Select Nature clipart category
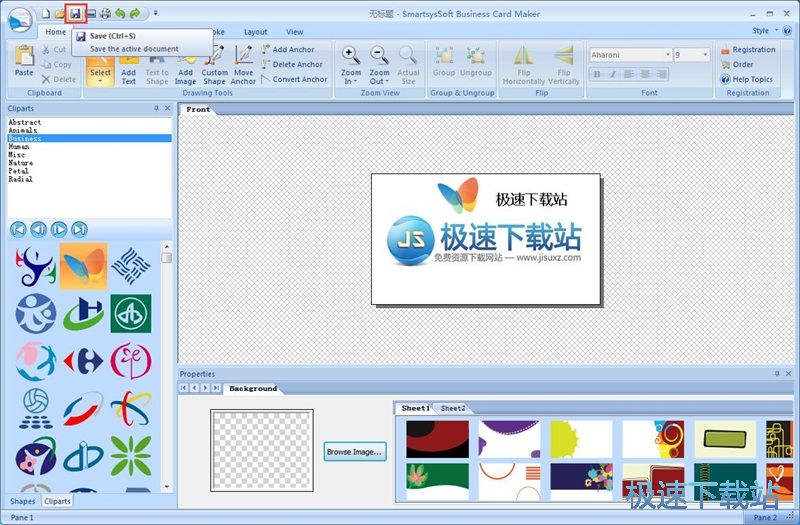This screenshot has height=525, width=800. click(x=89, y=163)
